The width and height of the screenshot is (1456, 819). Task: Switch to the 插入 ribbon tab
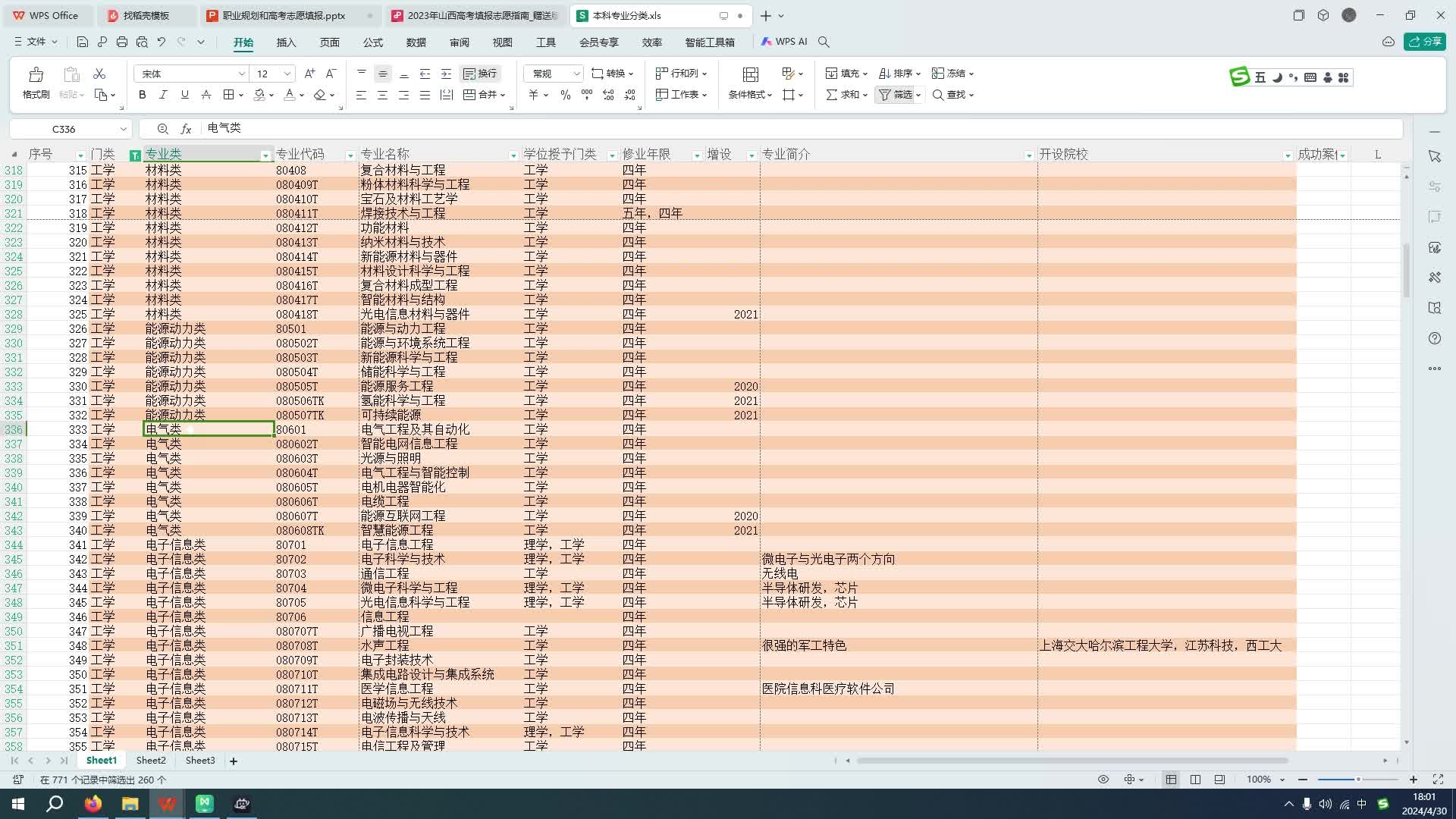pyautogui.click(x=286, y=42)
